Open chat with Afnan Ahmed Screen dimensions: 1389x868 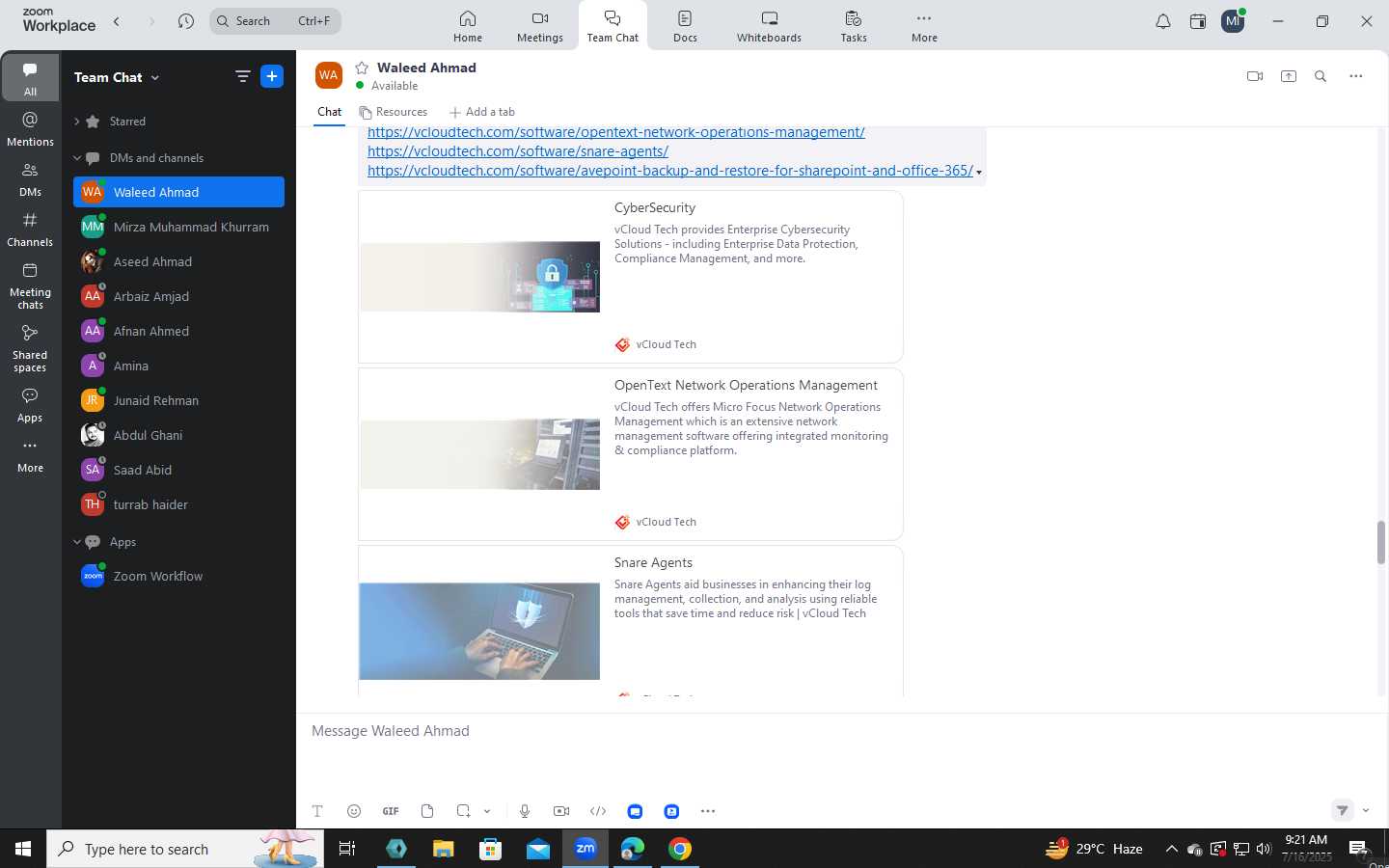point(178,331)
